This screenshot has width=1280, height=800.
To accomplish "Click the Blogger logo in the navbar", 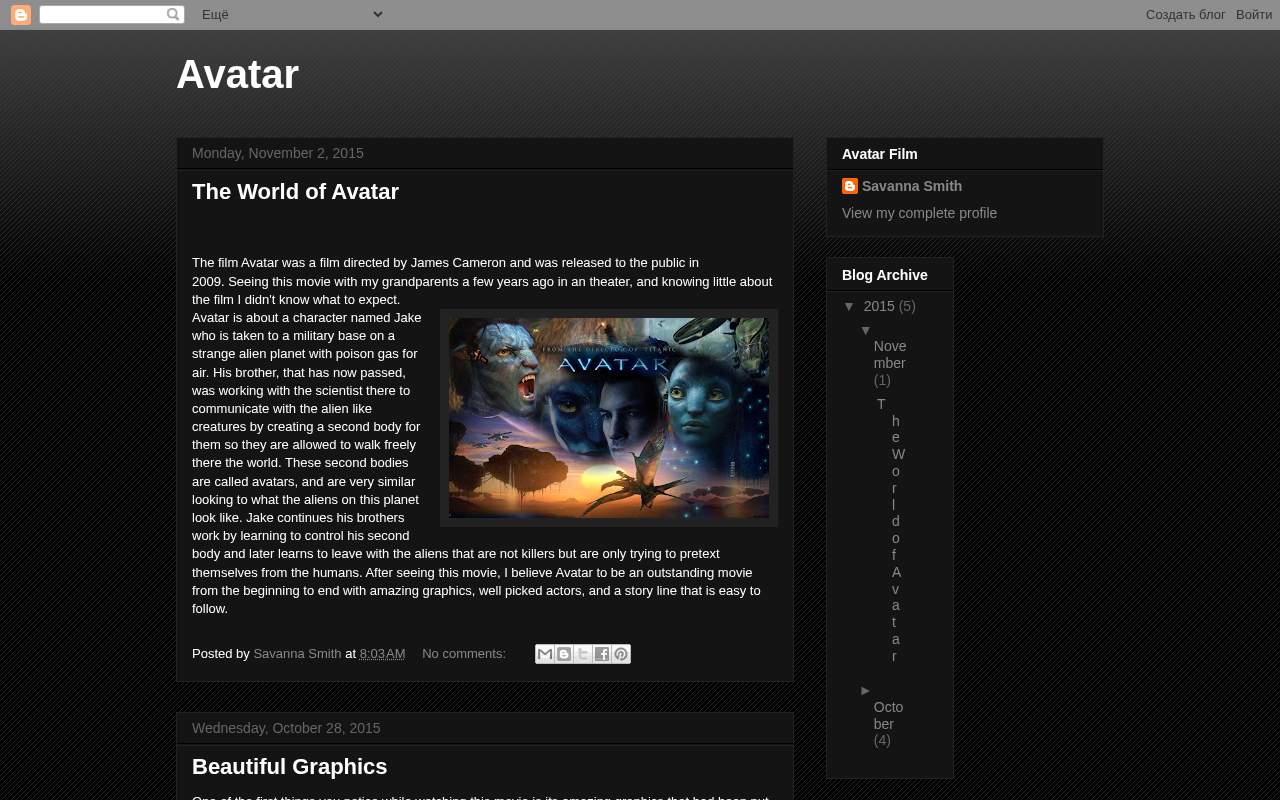I will (21, 15).
